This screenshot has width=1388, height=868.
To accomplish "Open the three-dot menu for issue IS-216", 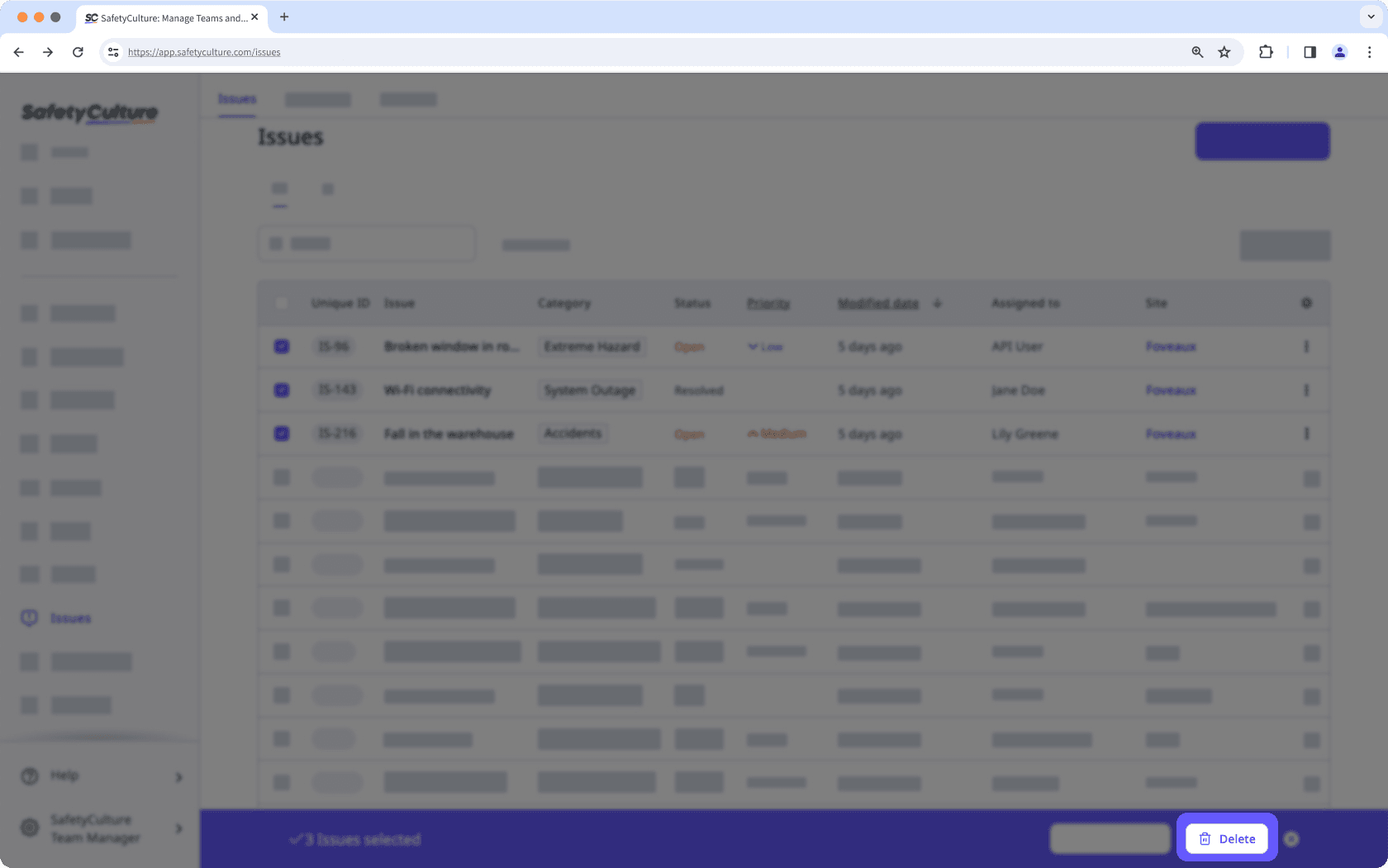I will tap(1306, 433).
